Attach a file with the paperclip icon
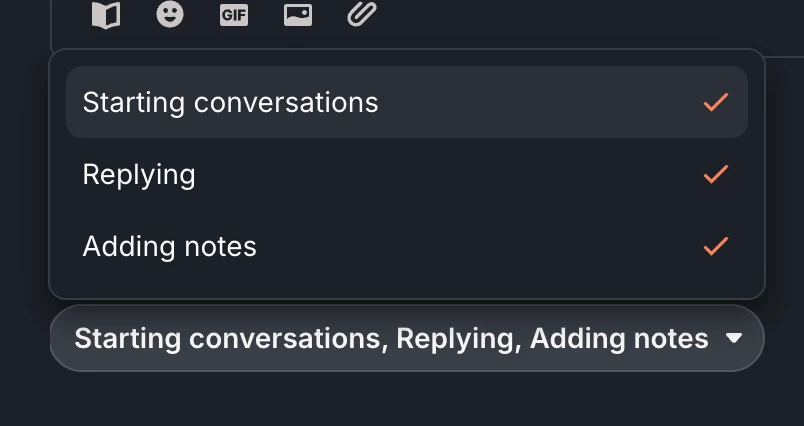804x426 pixels. click(x=361, y=14)
